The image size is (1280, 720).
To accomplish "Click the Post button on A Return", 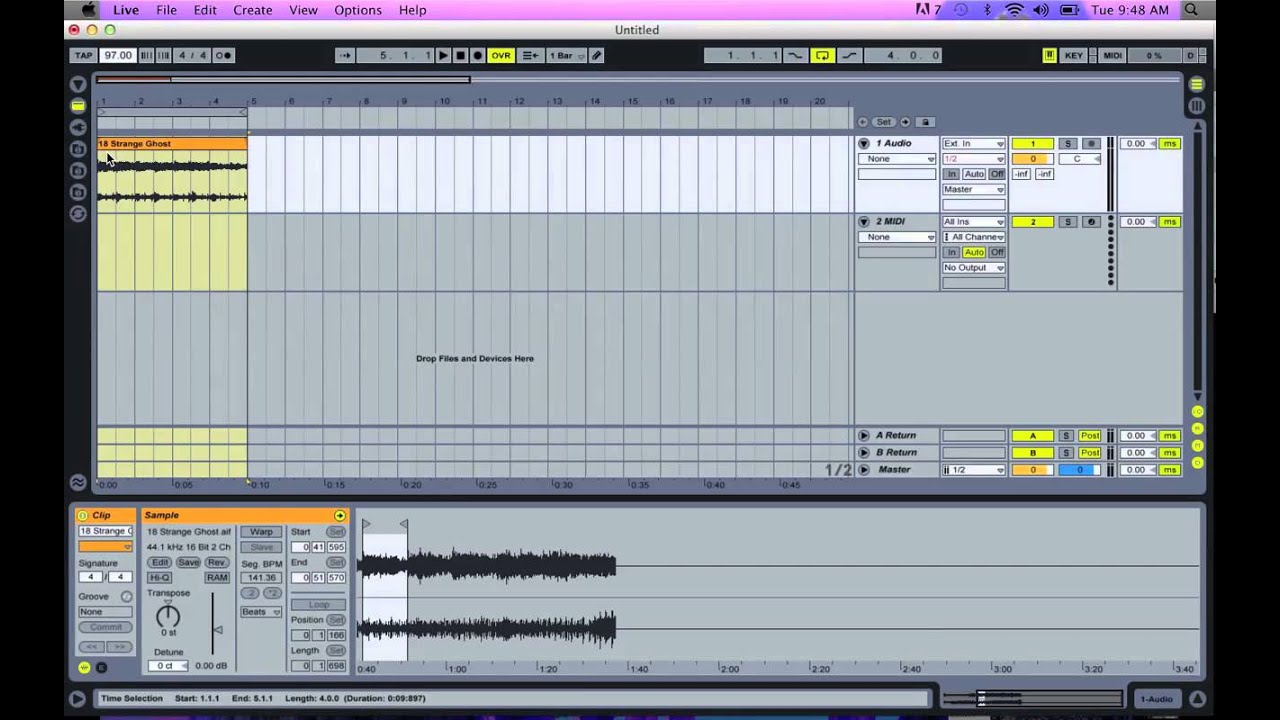I will pyautogui.click(x=1090, y=435).
